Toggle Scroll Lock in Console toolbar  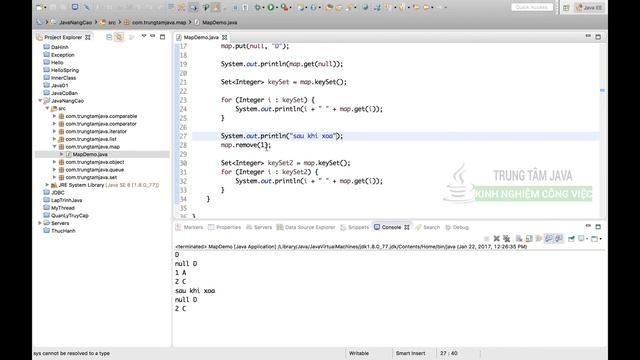coord(529,238)
